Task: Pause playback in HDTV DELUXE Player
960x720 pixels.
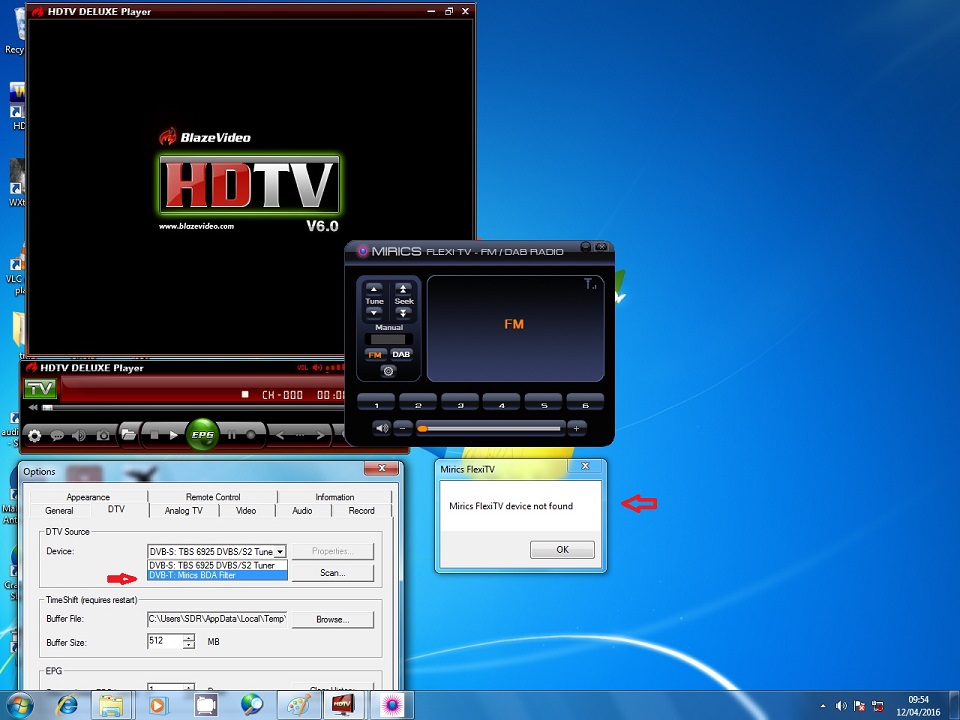Action: [232, 435]
